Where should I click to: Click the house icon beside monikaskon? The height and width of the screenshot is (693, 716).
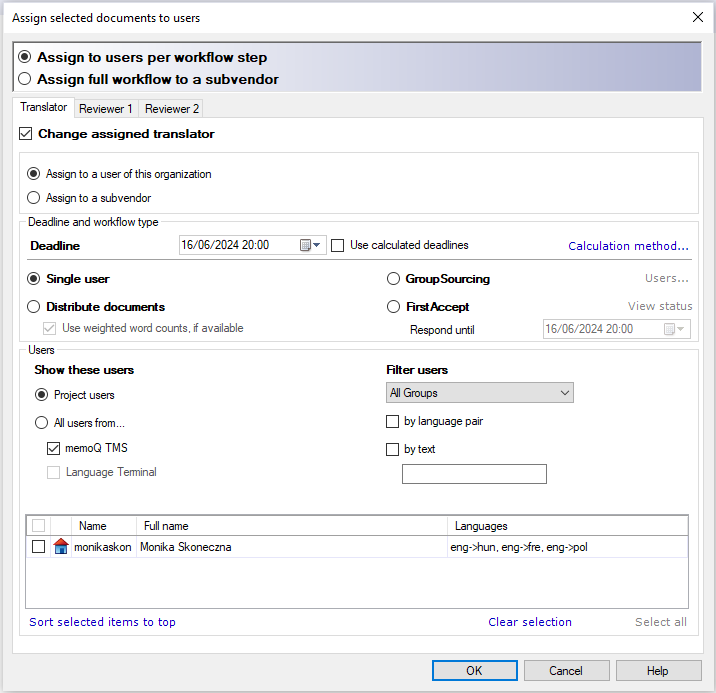[x=61, y=547]
